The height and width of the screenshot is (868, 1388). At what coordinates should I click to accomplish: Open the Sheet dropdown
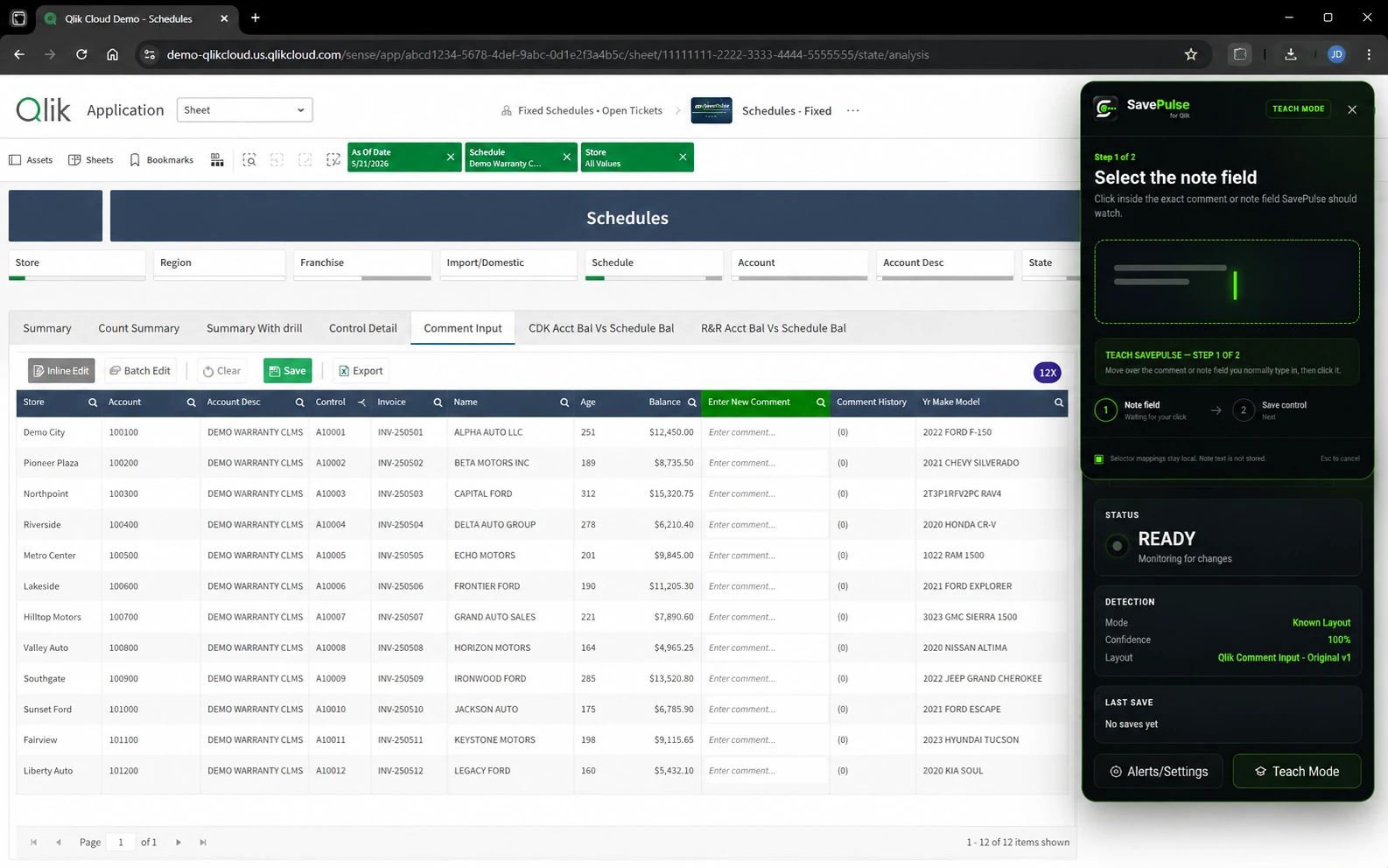(245, 110)
